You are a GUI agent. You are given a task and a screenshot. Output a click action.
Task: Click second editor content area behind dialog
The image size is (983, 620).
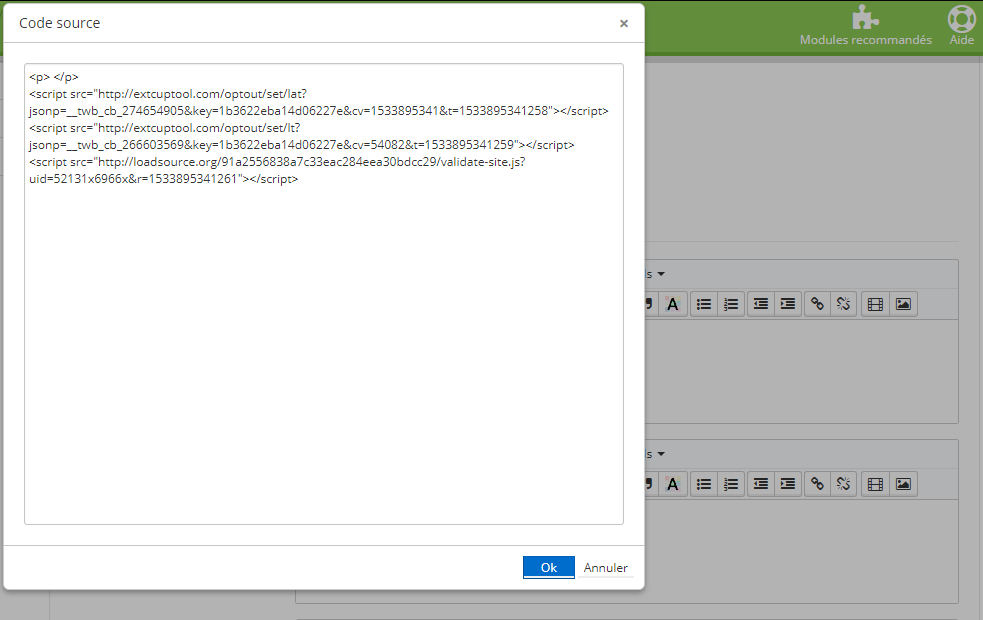pos(801,551)
